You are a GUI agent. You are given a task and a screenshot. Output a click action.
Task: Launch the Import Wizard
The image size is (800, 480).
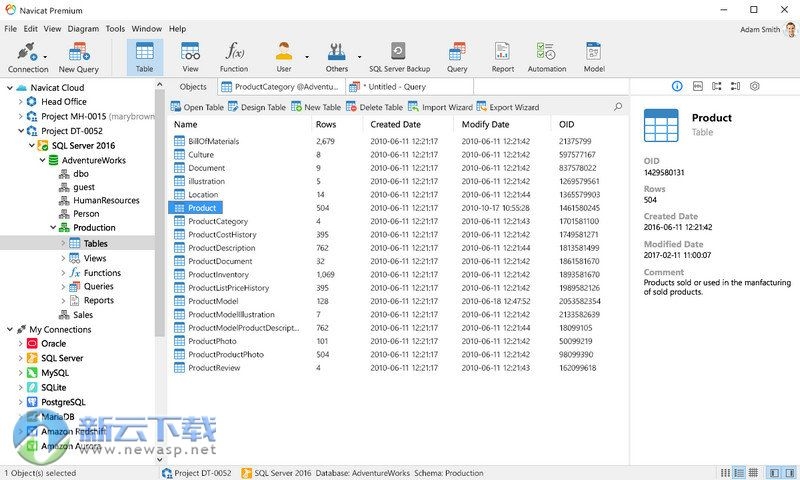click(x=440, y=107)
